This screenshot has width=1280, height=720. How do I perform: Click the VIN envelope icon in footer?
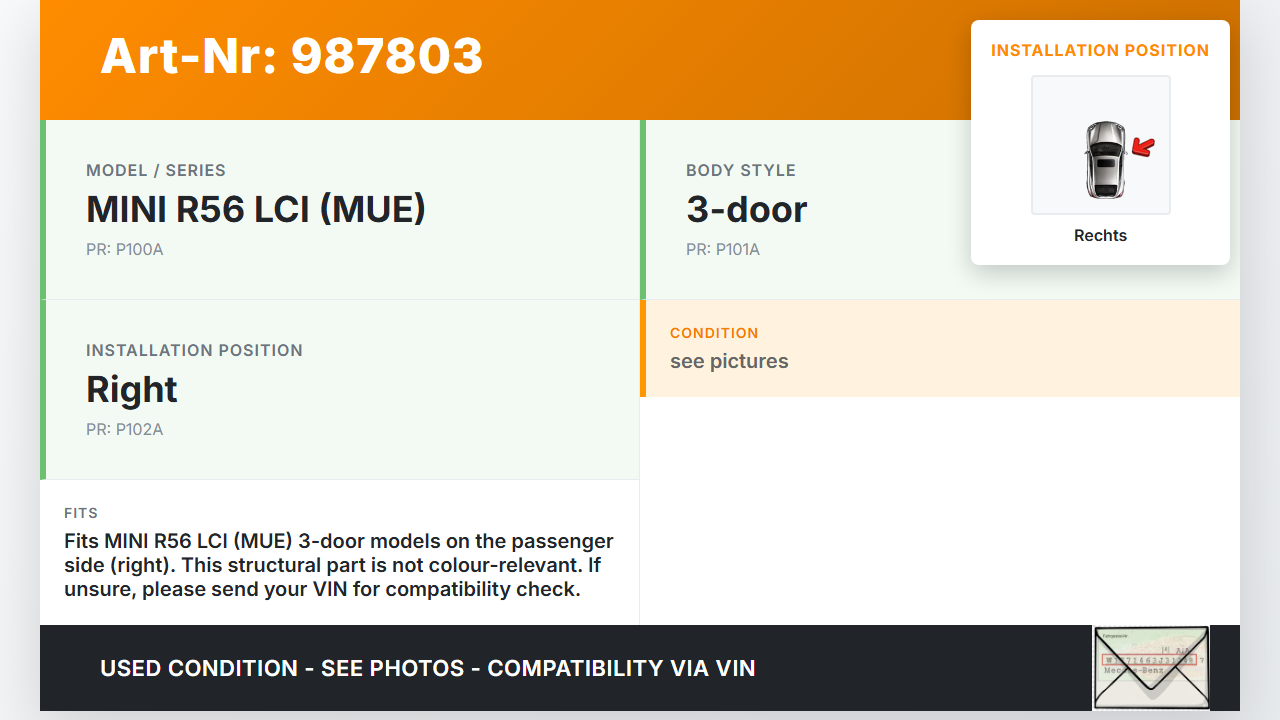(x=1151, y=667)
